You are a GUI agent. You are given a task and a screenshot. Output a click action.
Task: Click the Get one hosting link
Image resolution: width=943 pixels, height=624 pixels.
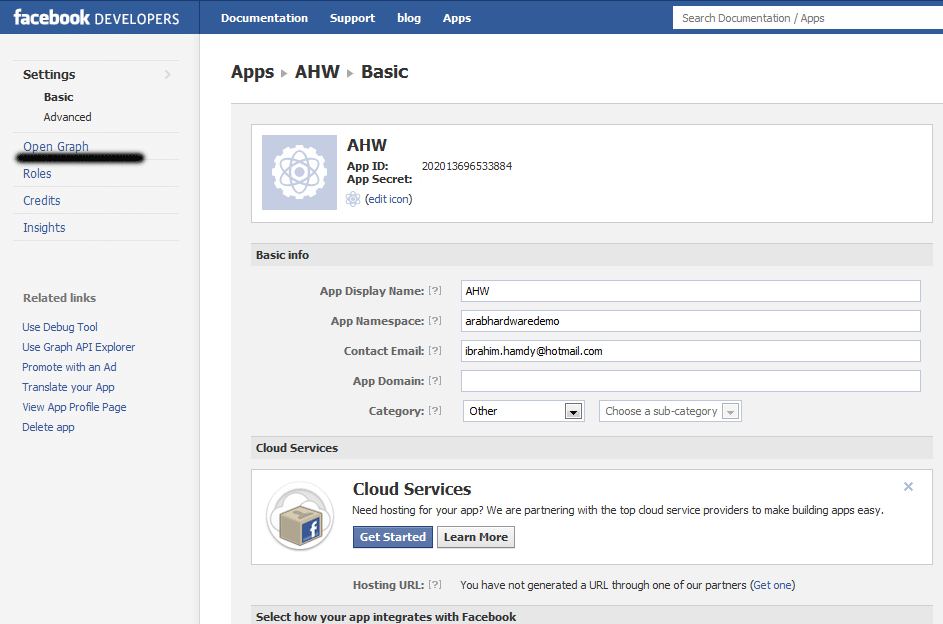[772, 585]
